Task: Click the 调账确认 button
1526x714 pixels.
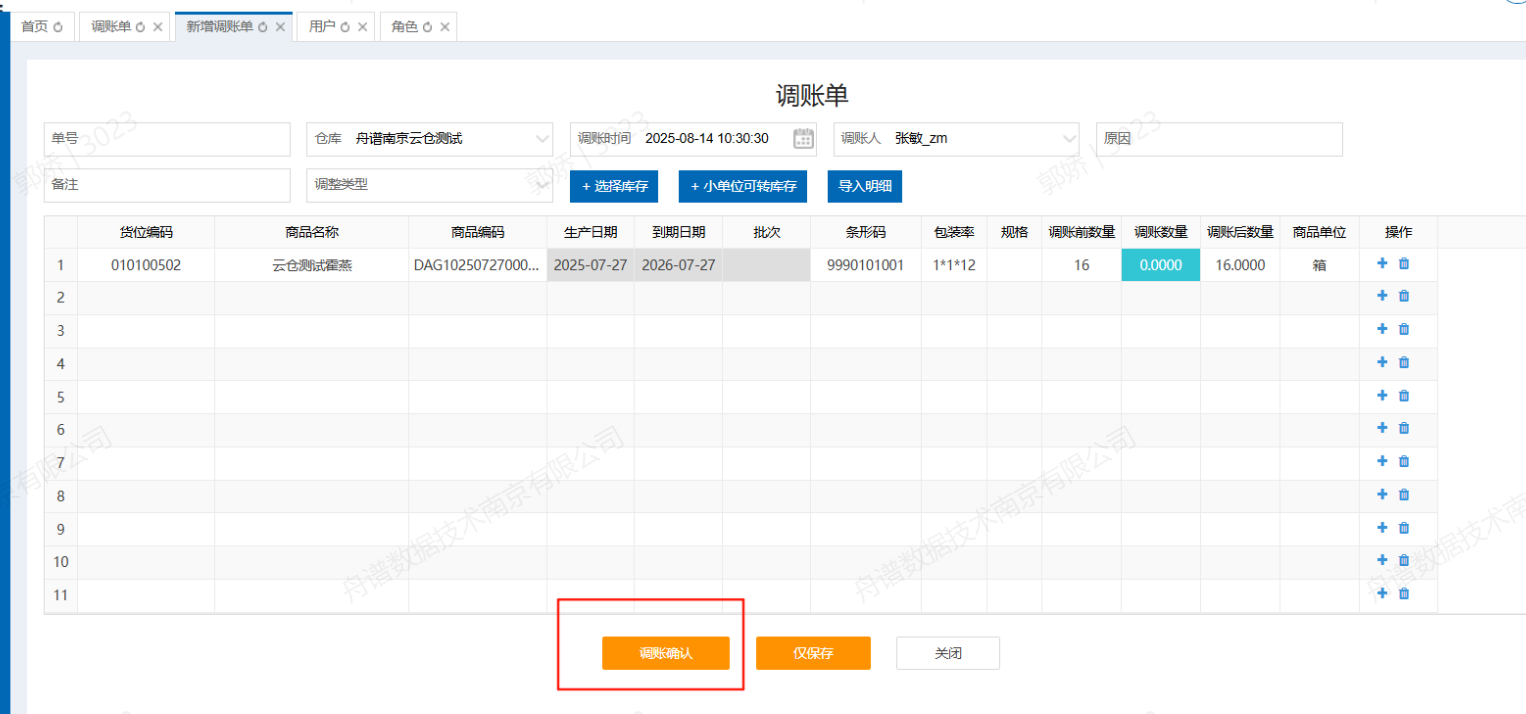Action: coord(665,653)
